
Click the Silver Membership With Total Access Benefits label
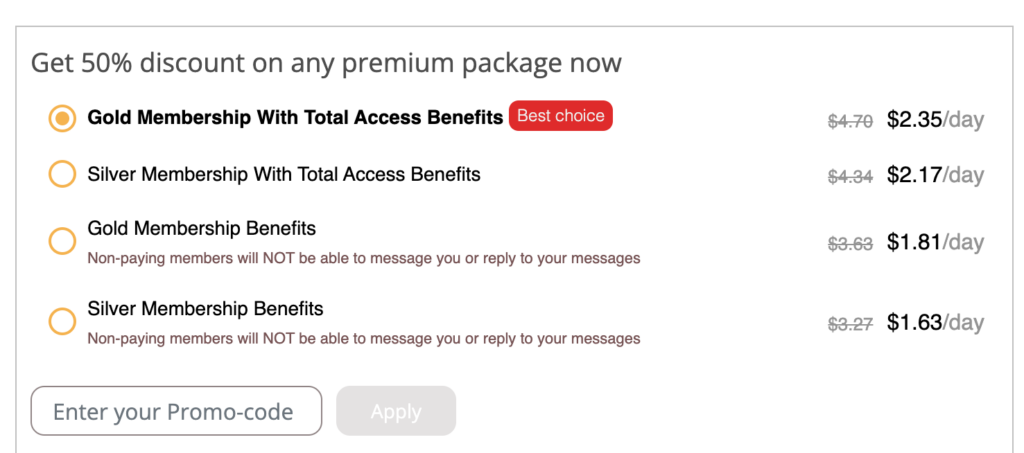pos(284,175)
